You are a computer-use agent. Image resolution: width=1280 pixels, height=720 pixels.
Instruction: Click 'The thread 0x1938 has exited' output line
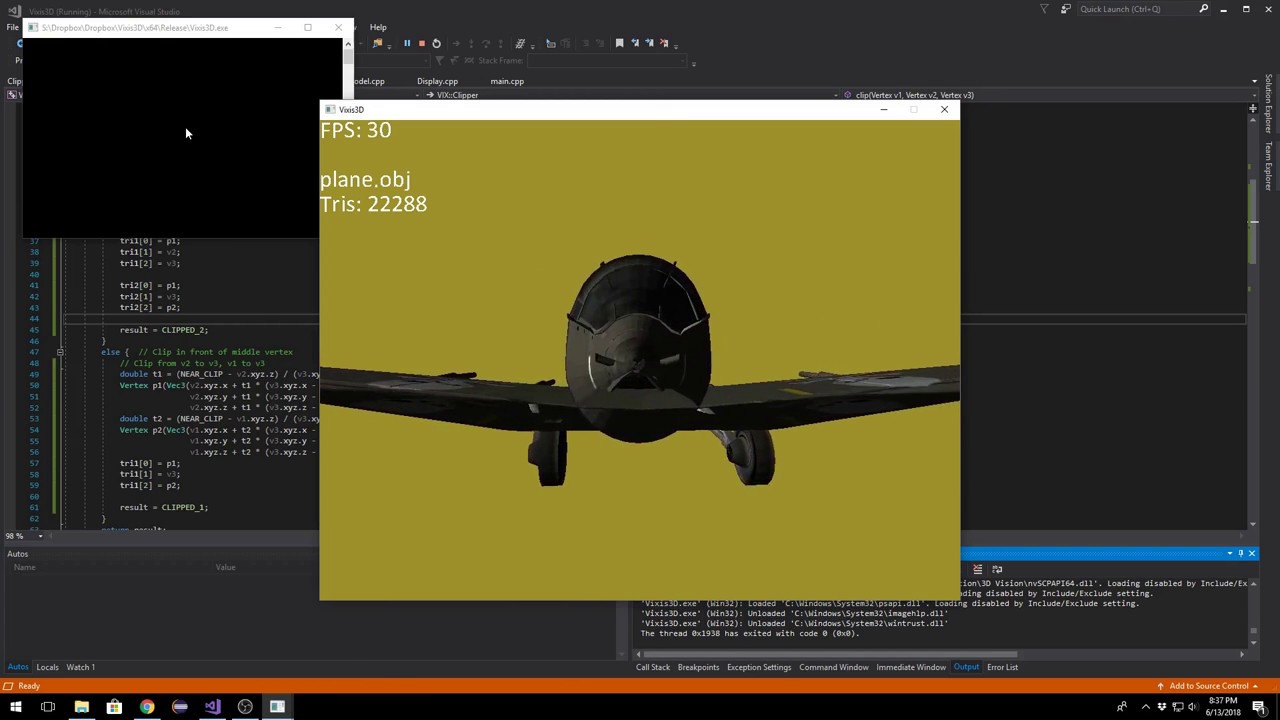pos(750,633)
